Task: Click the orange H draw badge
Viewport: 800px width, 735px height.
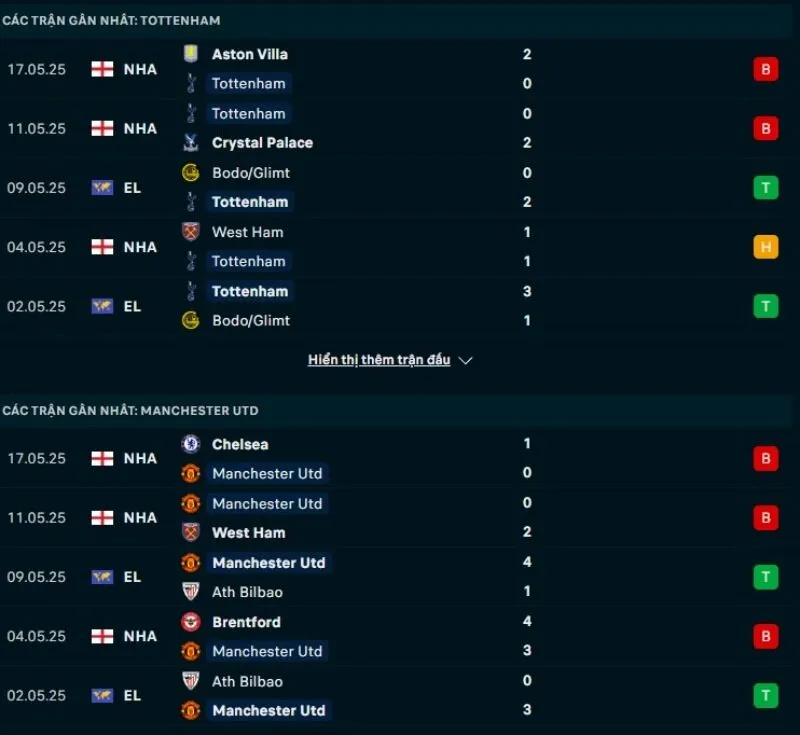Action: click(x=766, y=247)
